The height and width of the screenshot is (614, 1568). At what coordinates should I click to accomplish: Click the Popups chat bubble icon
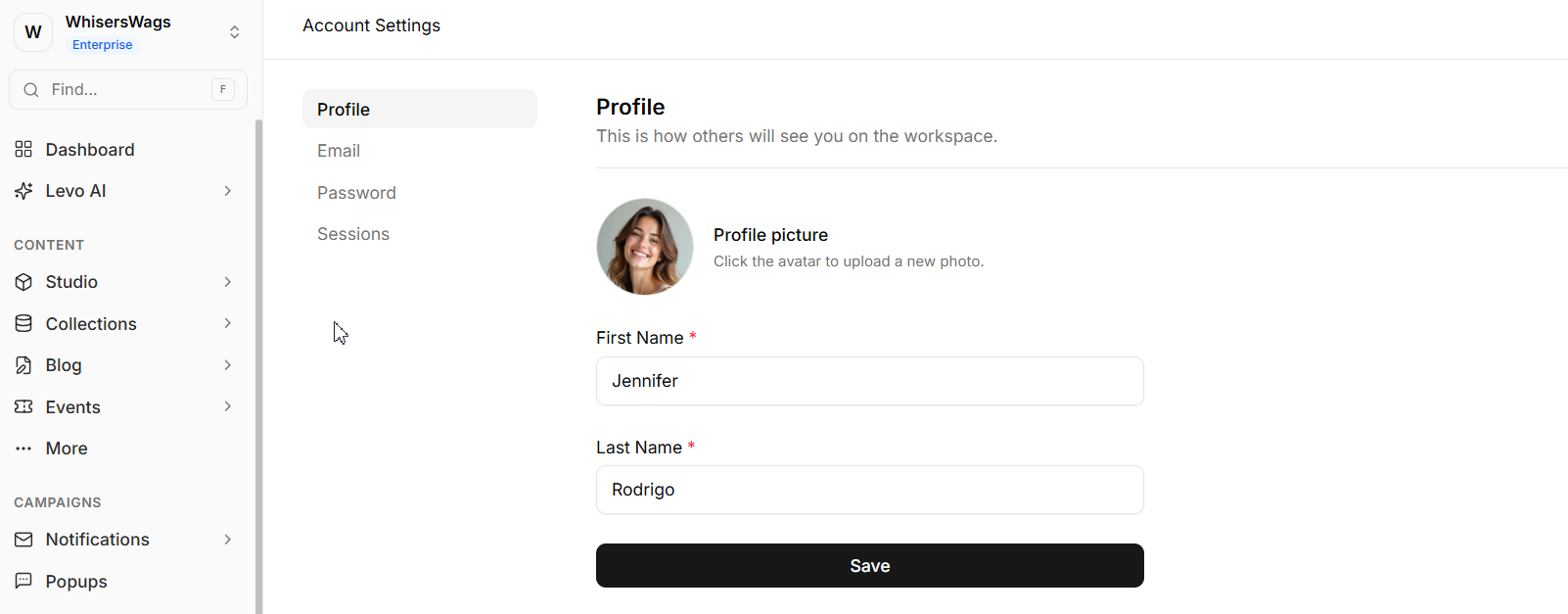[x=23, y=581]
